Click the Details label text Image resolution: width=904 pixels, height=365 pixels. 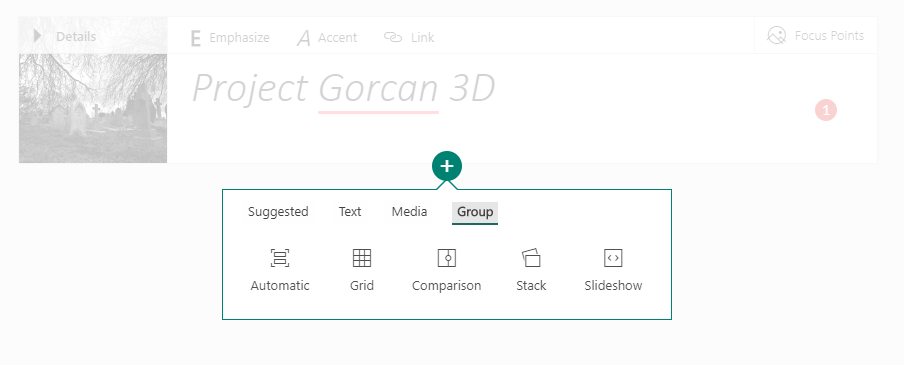pyautogui.click(x=76, y=36)
